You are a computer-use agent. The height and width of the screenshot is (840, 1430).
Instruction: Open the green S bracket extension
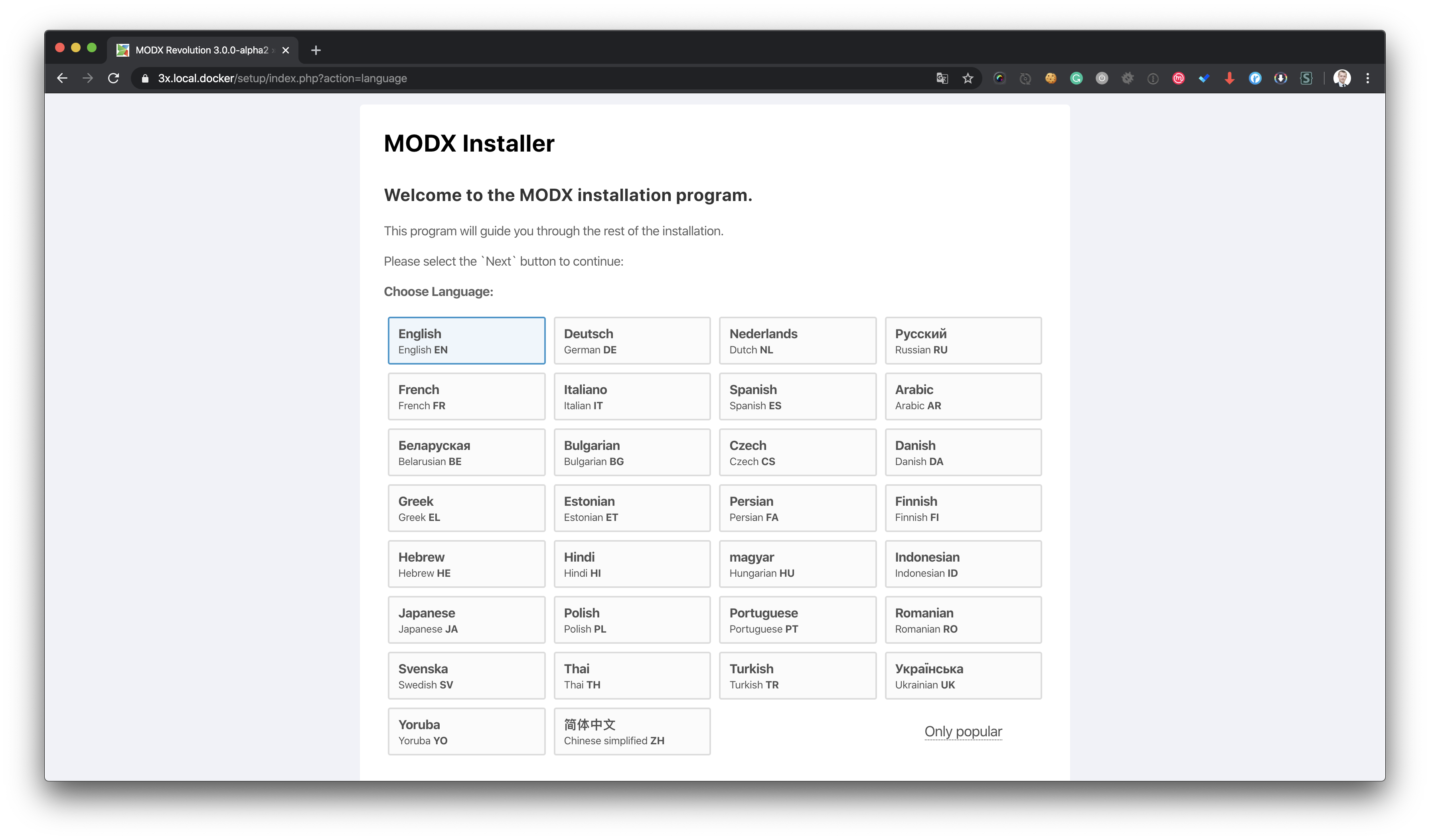(x=1306, y=78)
